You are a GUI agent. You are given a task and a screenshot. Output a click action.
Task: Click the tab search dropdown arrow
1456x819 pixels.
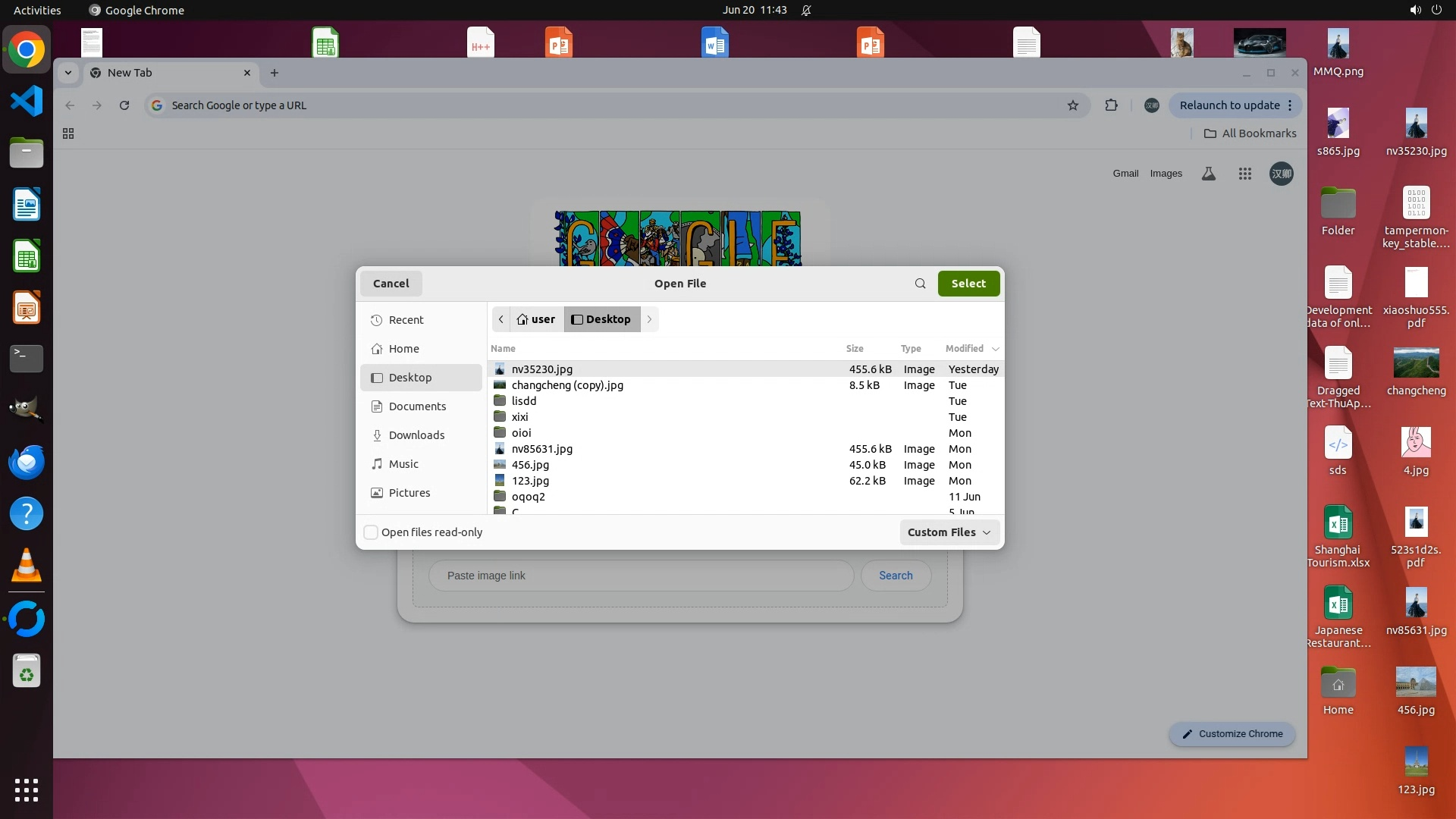[x=68, y=73]
